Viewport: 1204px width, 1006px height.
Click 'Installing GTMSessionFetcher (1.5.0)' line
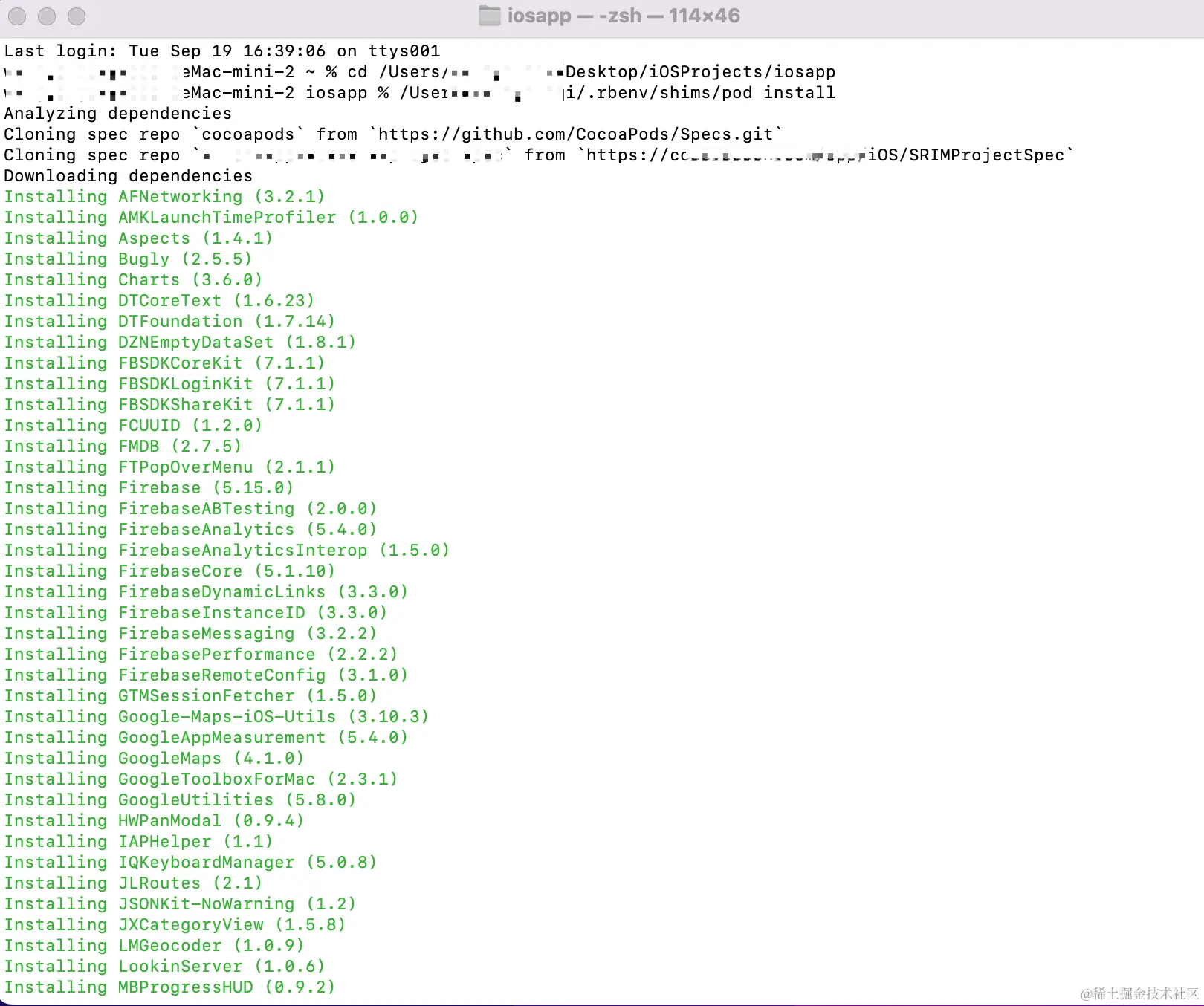coord(191,696)
